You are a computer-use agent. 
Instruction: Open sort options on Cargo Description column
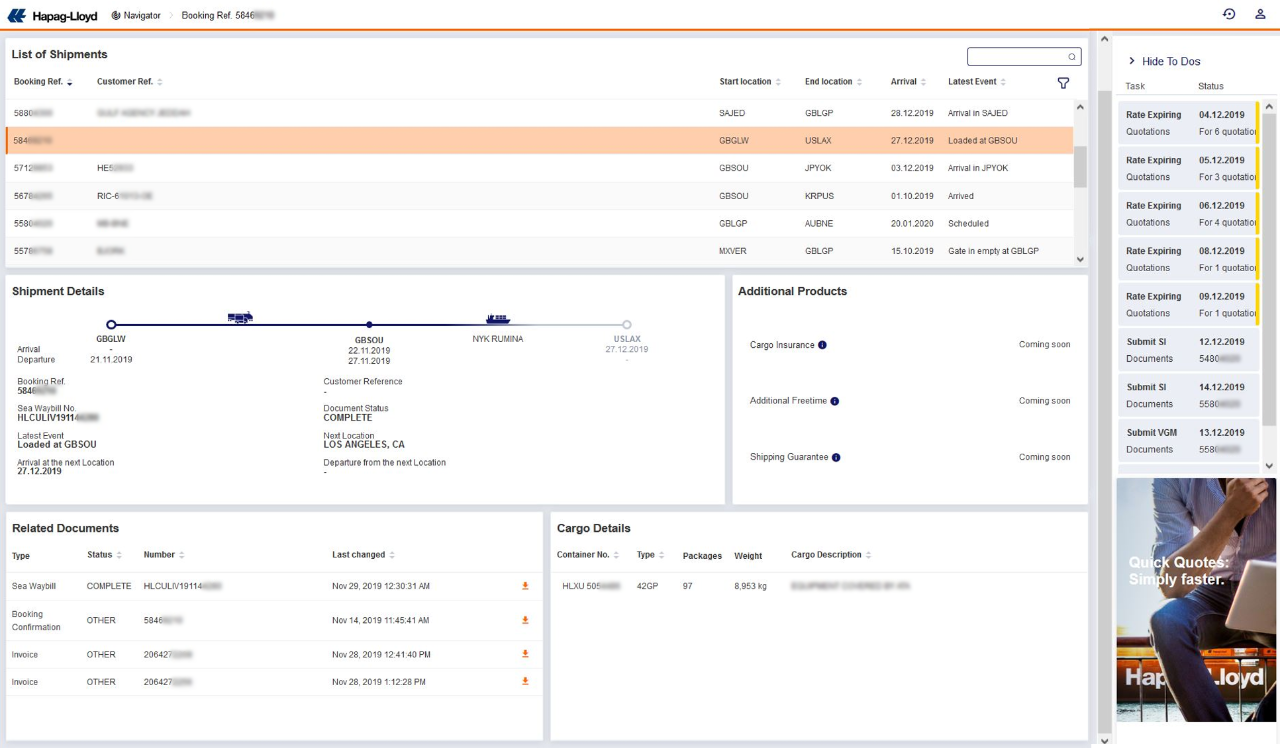pos(868,554)
